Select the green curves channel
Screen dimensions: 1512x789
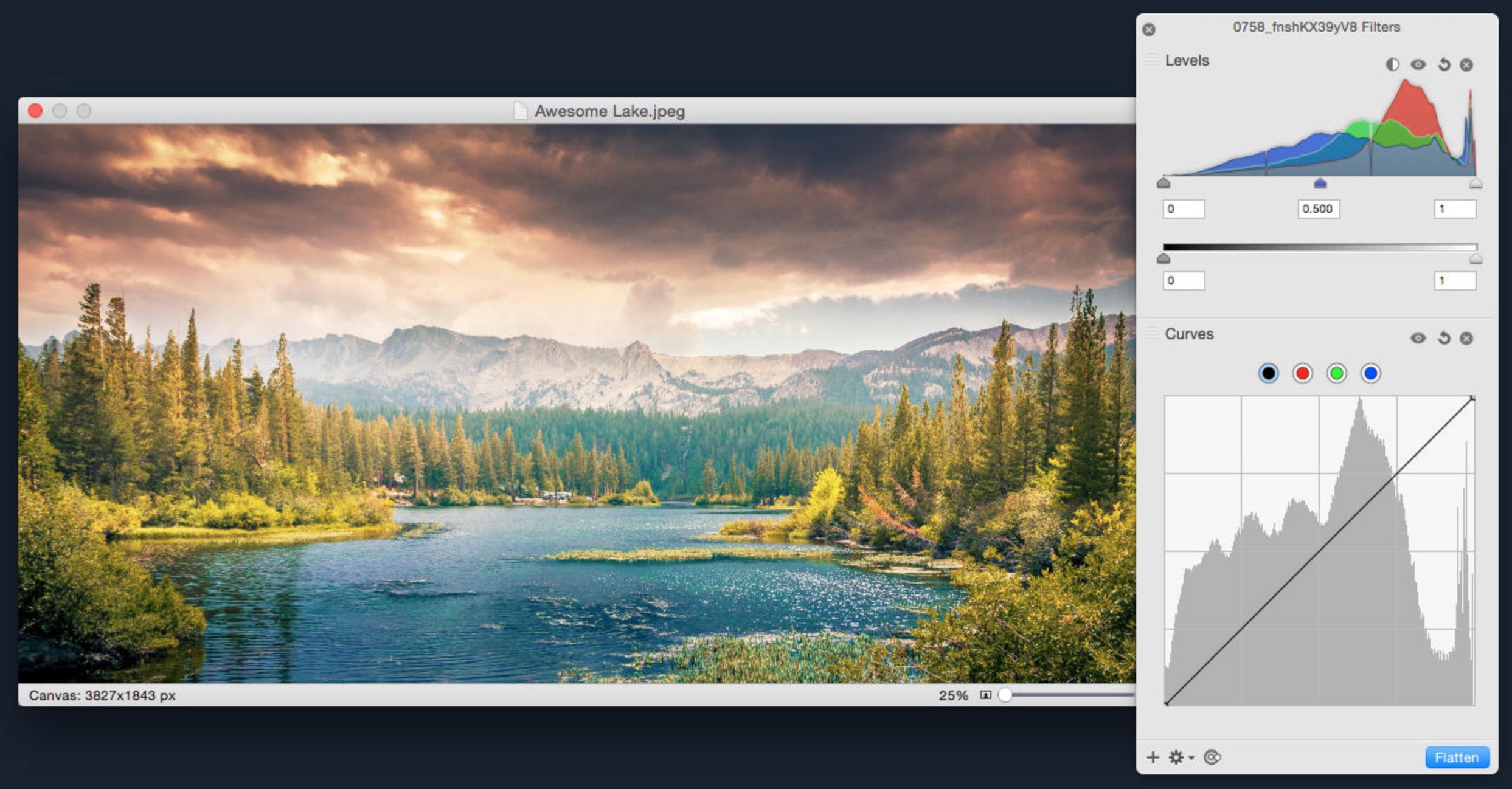pyautogui.click(x=1336, y=373)
